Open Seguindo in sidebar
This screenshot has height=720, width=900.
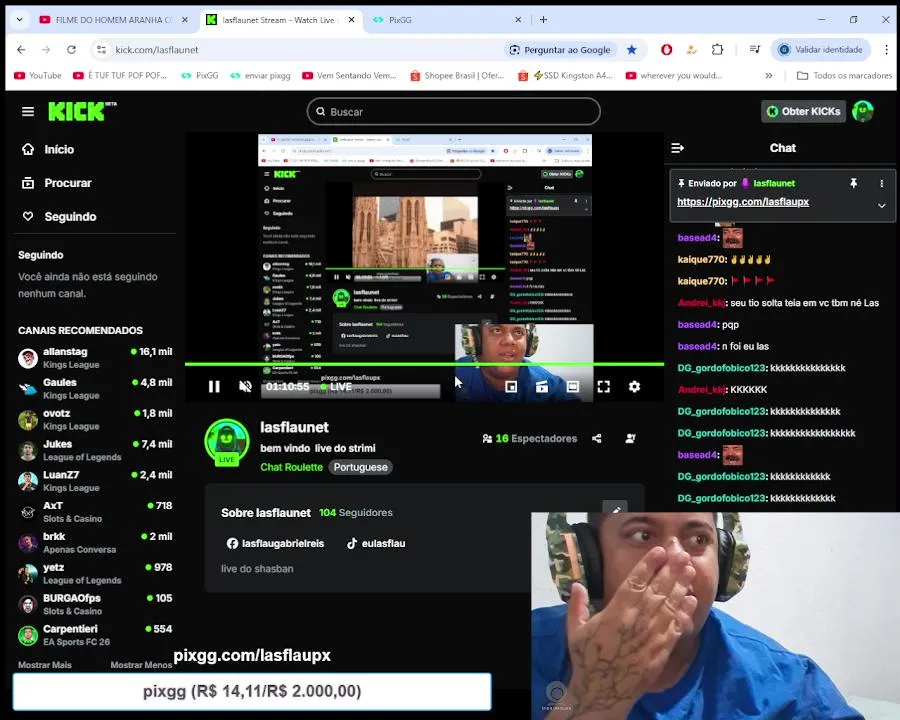click(x=59, y=216)
